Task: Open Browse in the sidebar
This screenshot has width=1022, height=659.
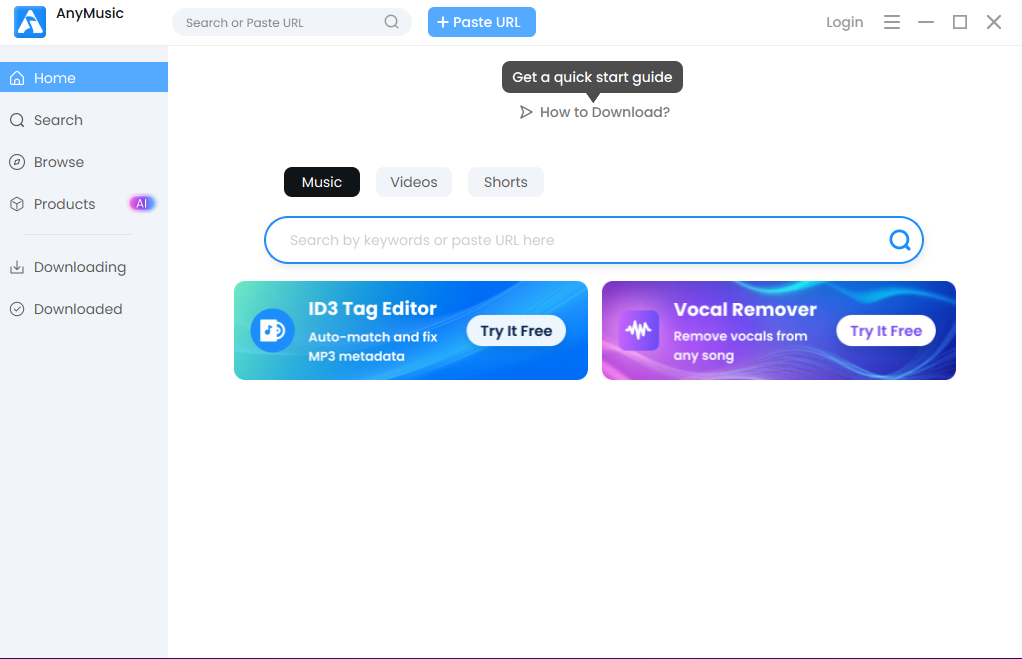Action: pyautogui.click(x=84, y=162)
